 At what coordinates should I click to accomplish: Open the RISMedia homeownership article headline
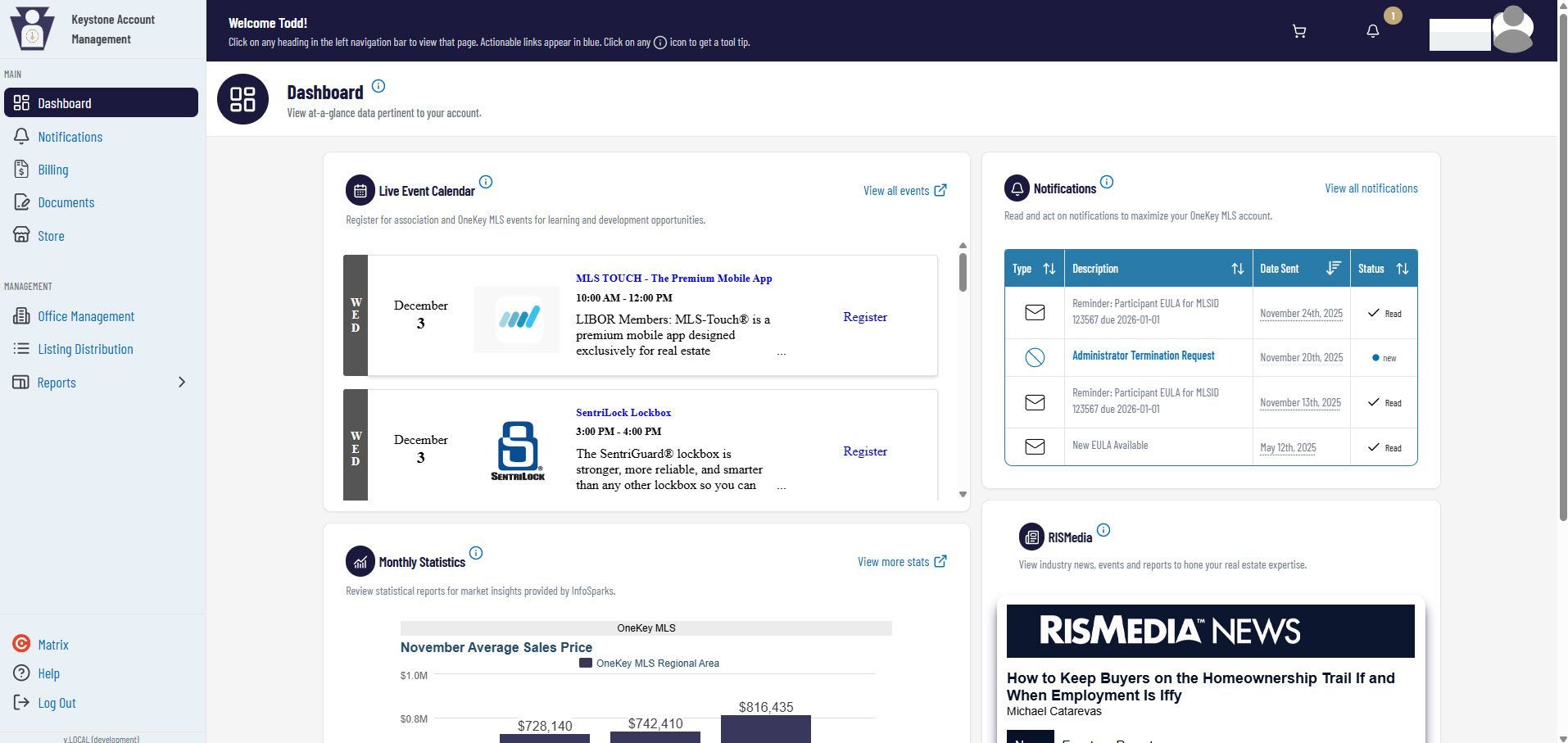[x=1200, y=686]
